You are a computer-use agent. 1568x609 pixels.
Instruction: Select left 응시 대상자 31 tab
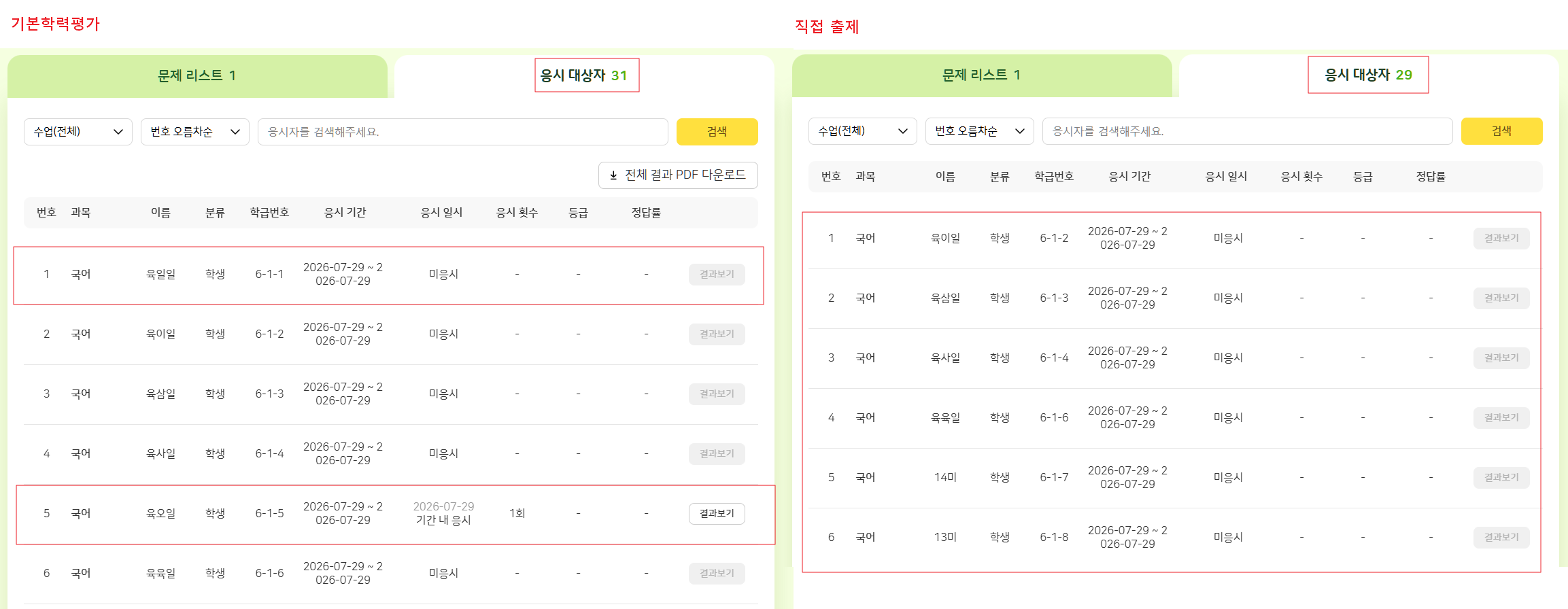584,75
